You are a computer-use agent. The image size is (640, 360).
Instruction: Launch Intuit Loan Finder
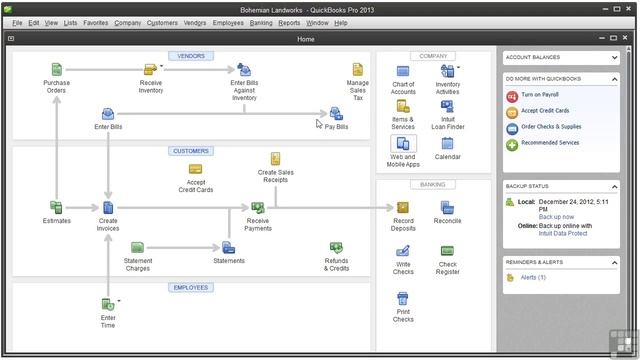coord(447,107)
